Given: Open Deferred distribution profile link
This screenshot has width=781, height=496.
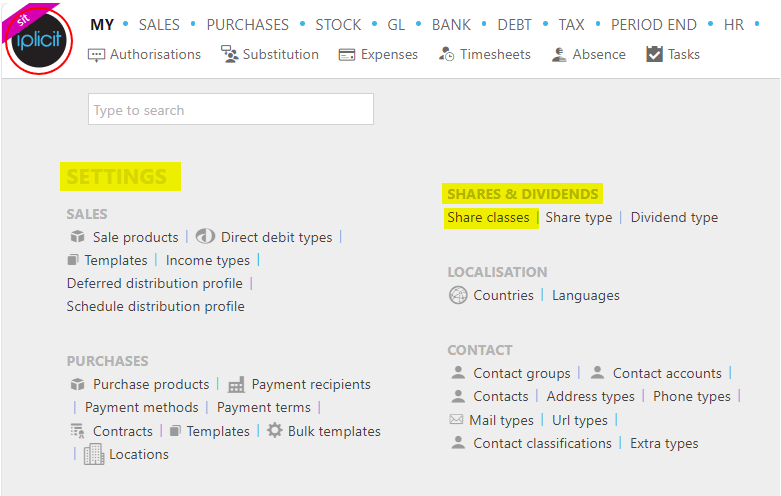Looking at the screenshot, I should coord(154,283).
